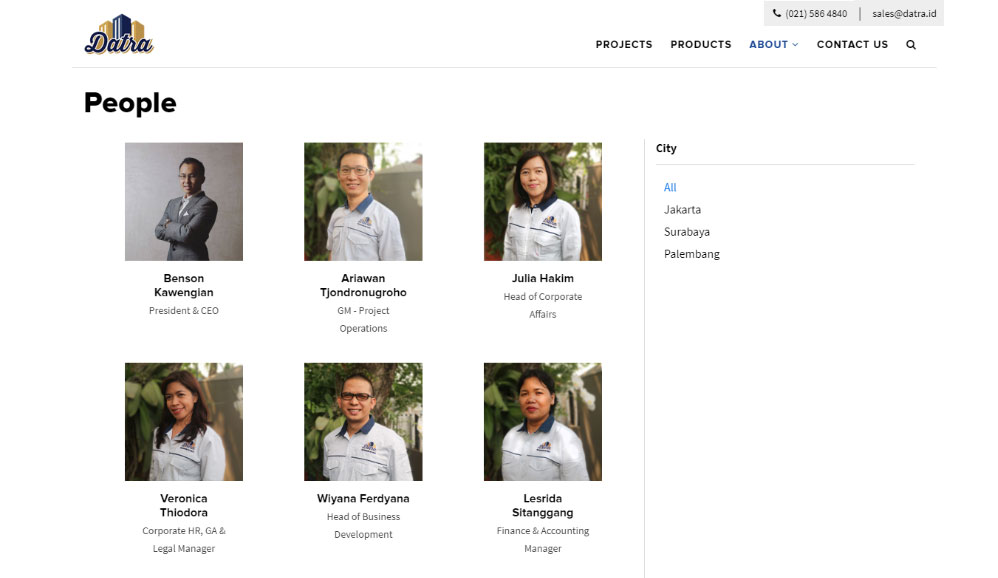Open Ariawan Tjondronugroho's photo
Viewport: 998px width, 578px height.
[363, 201]
